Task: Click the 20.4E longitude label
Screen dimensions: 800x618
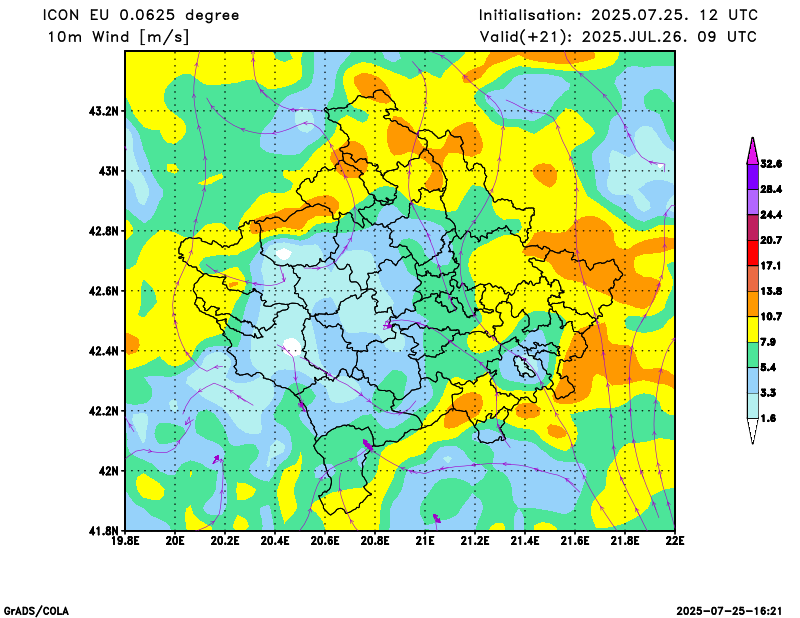Action: [275, 540]
